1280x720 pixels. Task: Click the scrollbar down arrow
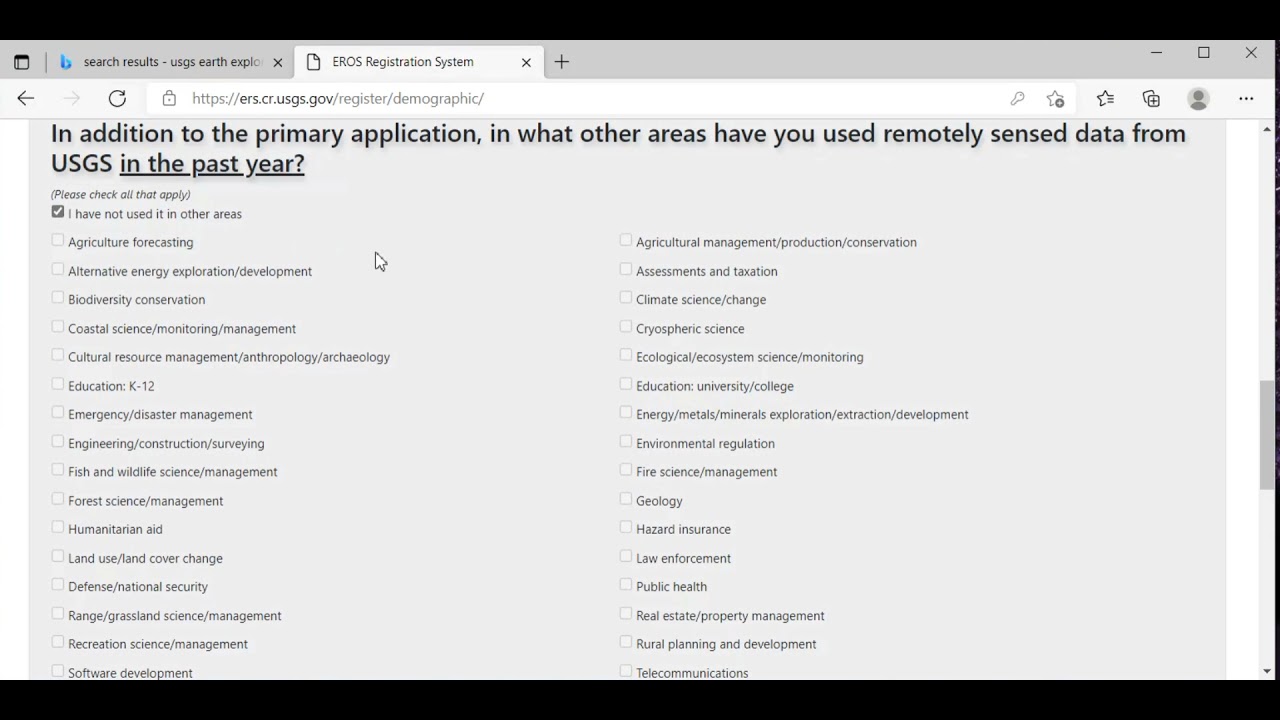pos(1267,672)
